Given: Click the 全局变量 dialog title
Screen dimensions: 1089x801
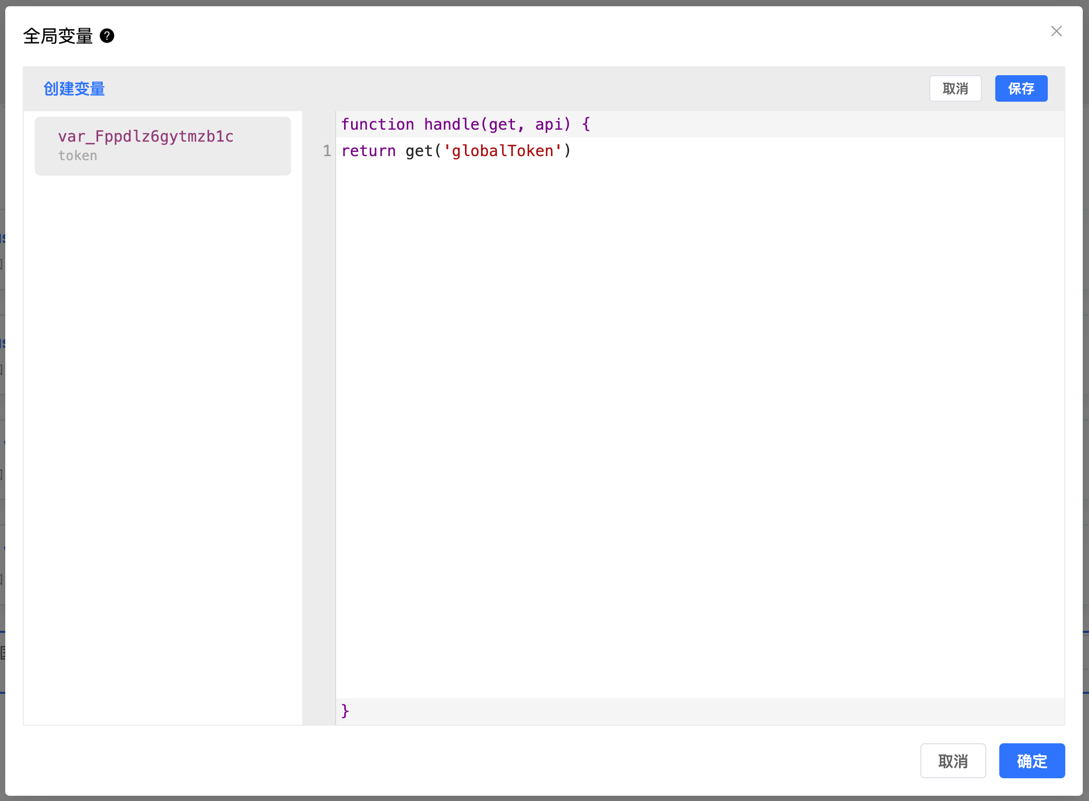Looking at the screenshot, I should coord(58,36).
